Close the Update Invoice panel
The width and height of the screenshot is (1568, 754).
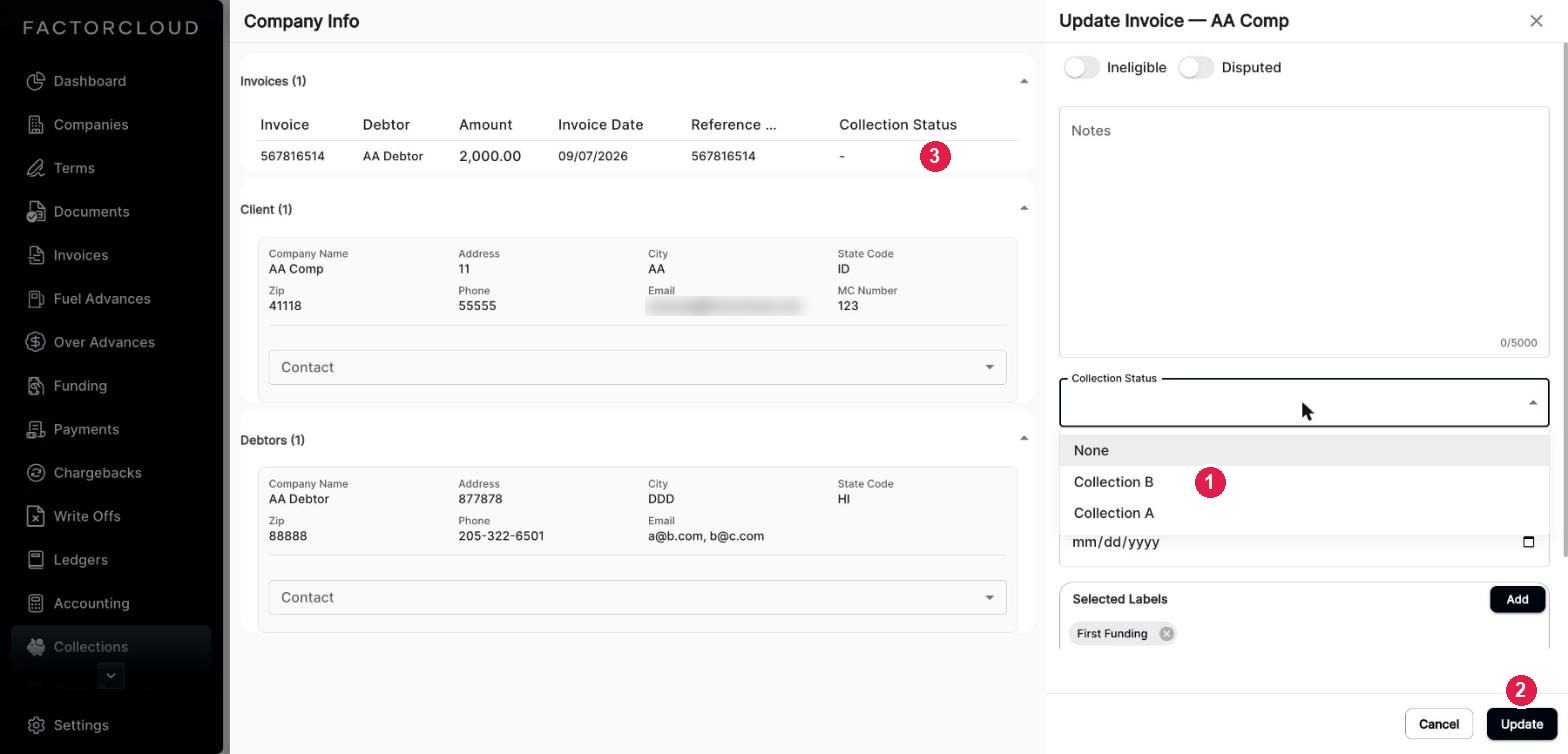pyautogui.click(x=1536, y=21)
